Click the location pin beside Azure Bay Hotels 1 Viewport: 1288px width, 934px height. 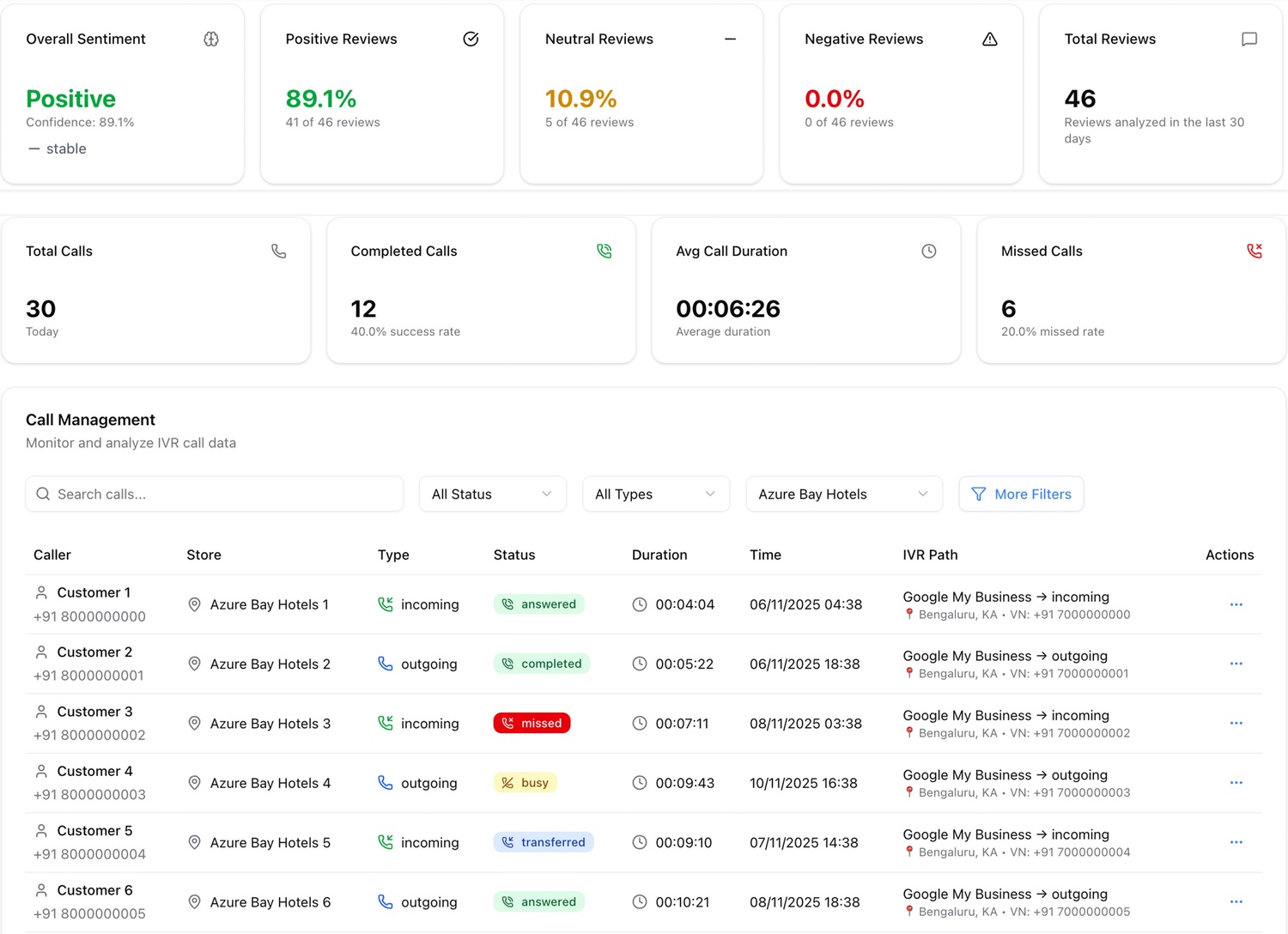(194, 604)
